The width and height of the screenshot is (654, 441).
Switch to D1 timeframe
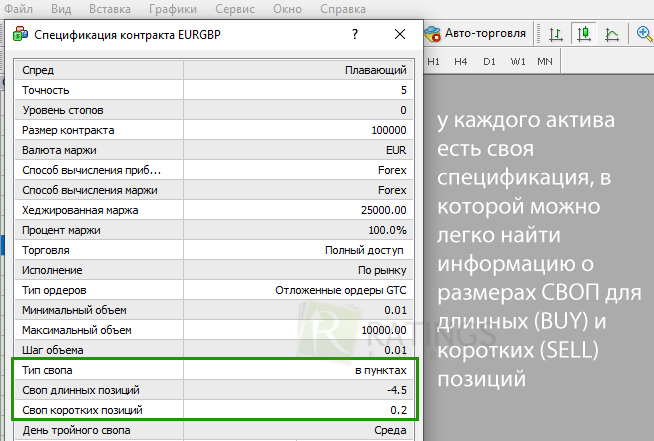[489, 62]
